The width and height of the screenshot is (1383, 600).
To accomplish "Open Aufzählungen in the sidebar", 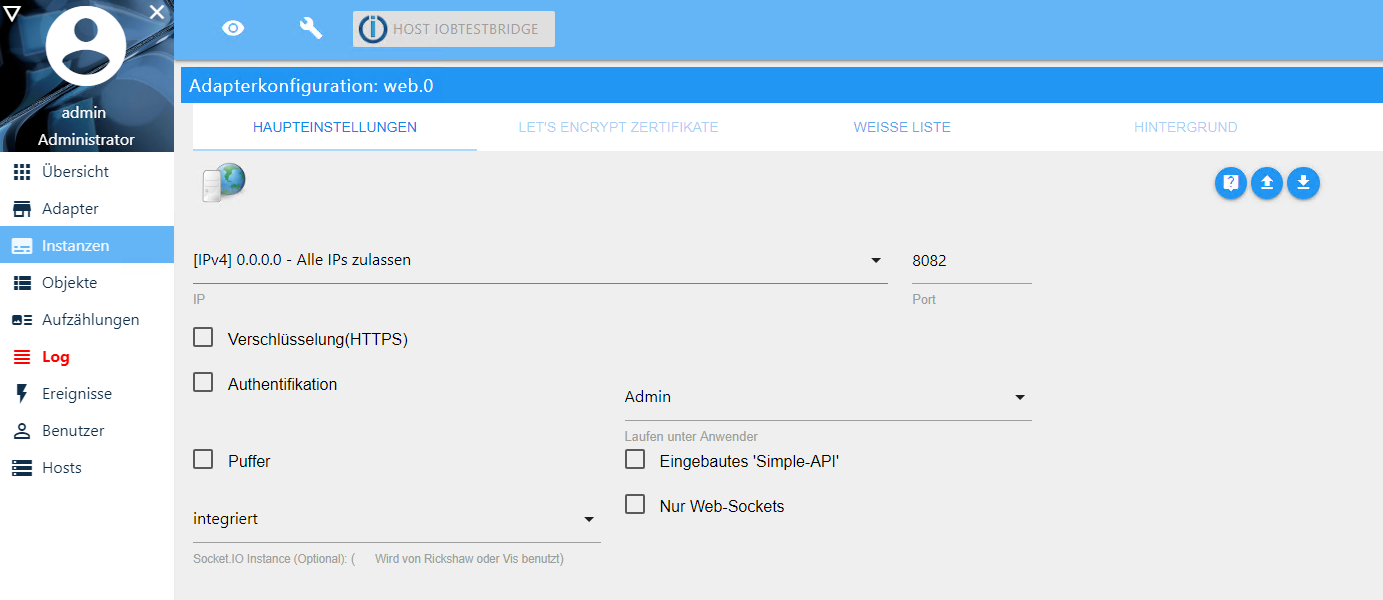I will 87,320.
